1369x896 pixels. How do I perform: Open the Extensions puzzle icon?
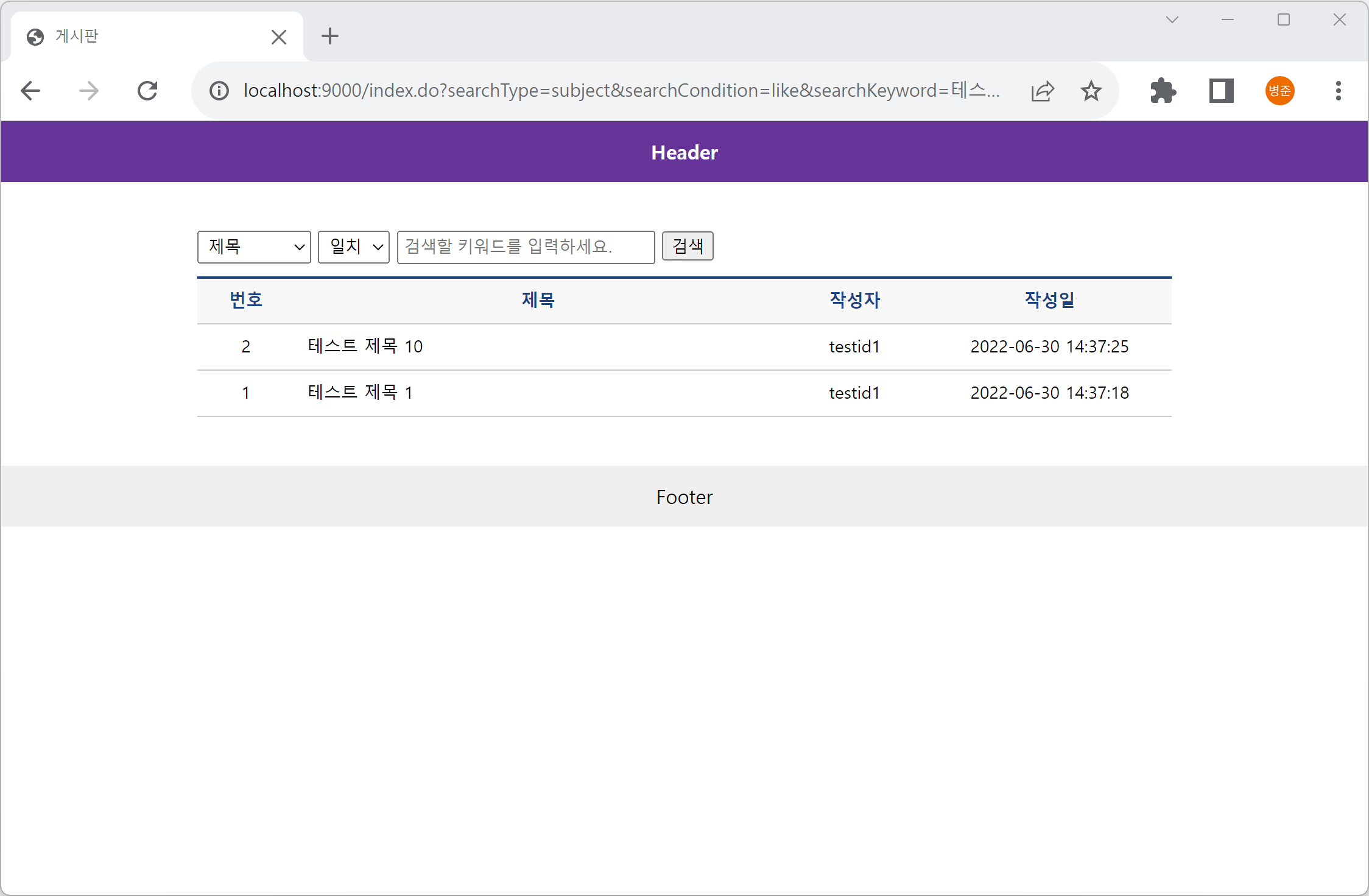point(1163,91)
